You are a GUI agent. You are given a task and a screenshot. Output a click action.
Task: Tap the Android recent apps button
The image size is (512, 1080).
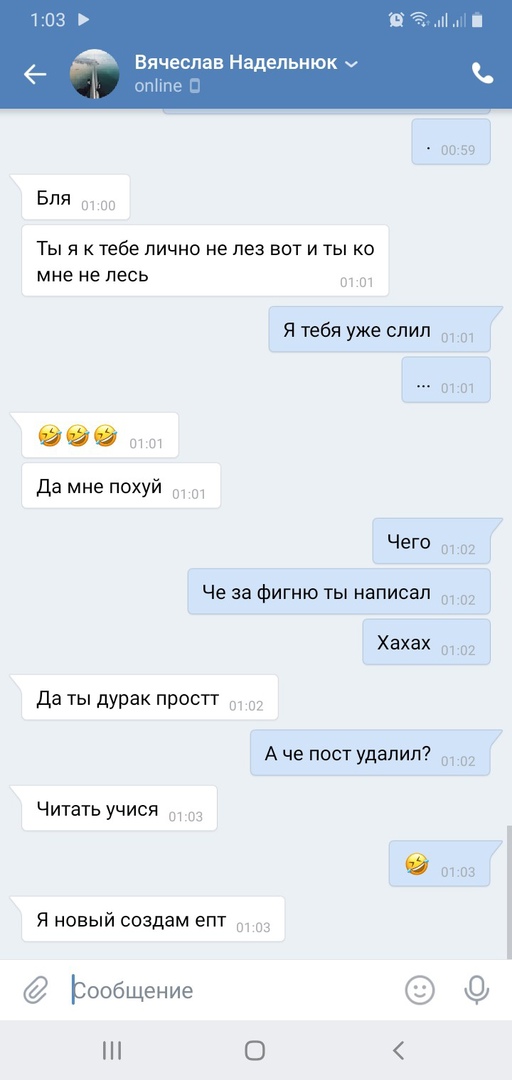pos(112,1050)
